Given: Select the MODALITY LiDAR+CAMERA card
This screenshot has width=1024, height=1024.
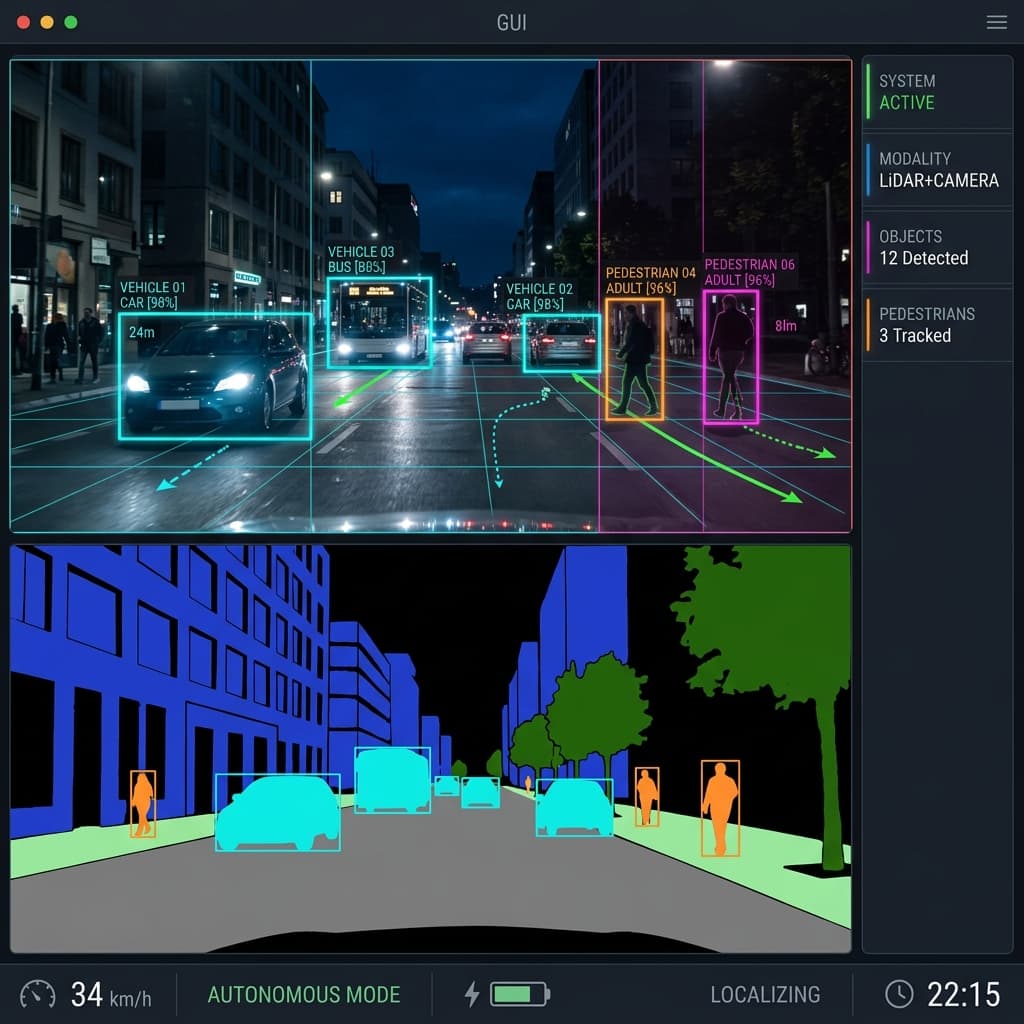Looking at the screenshot, I should pyautogui.click(x=938, y=170).
